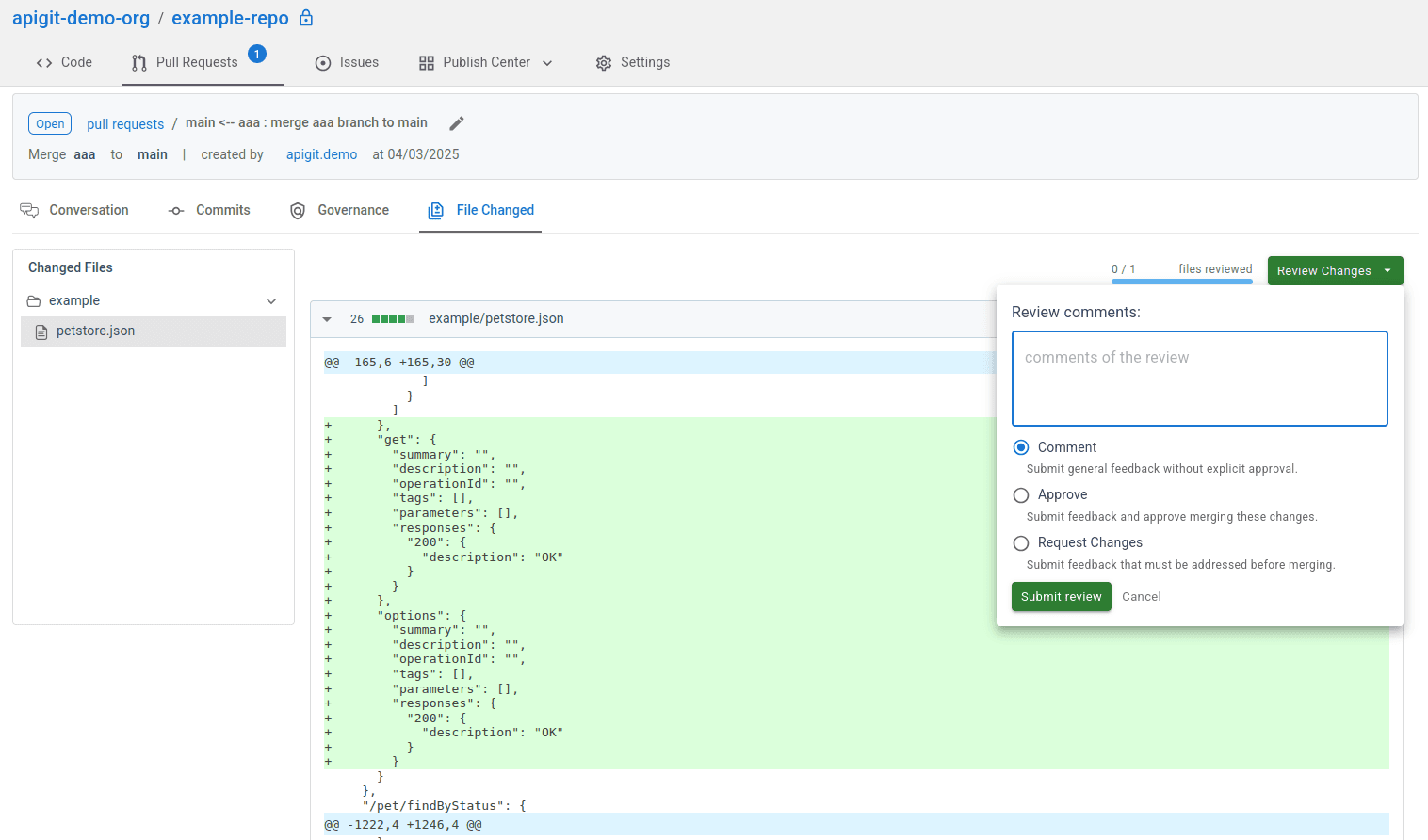Click the pull request count badge
The height and width of the screenshot is (840, 1428).
click(x=257, y=54)
